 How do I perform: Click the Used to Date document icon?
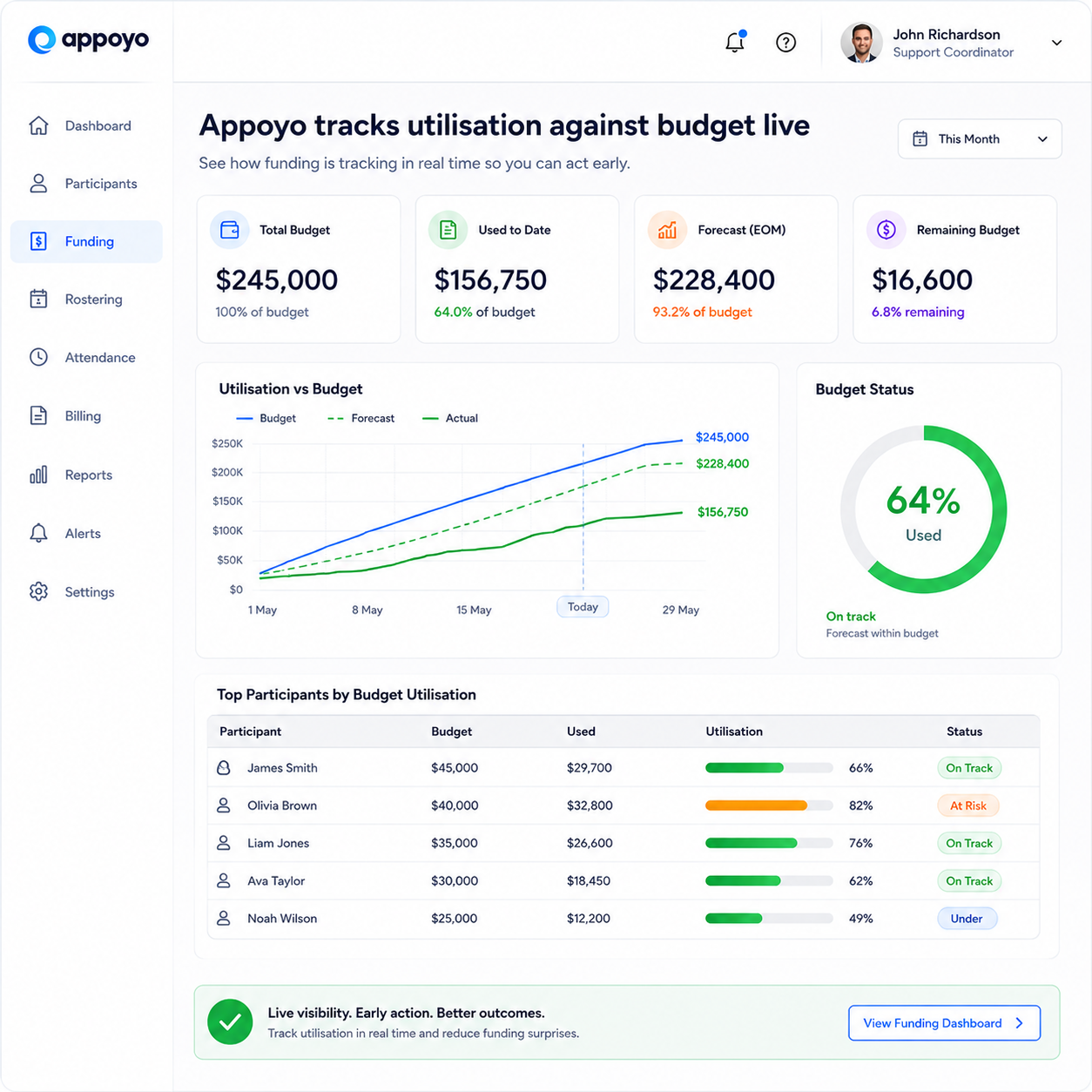click(448, 230)
